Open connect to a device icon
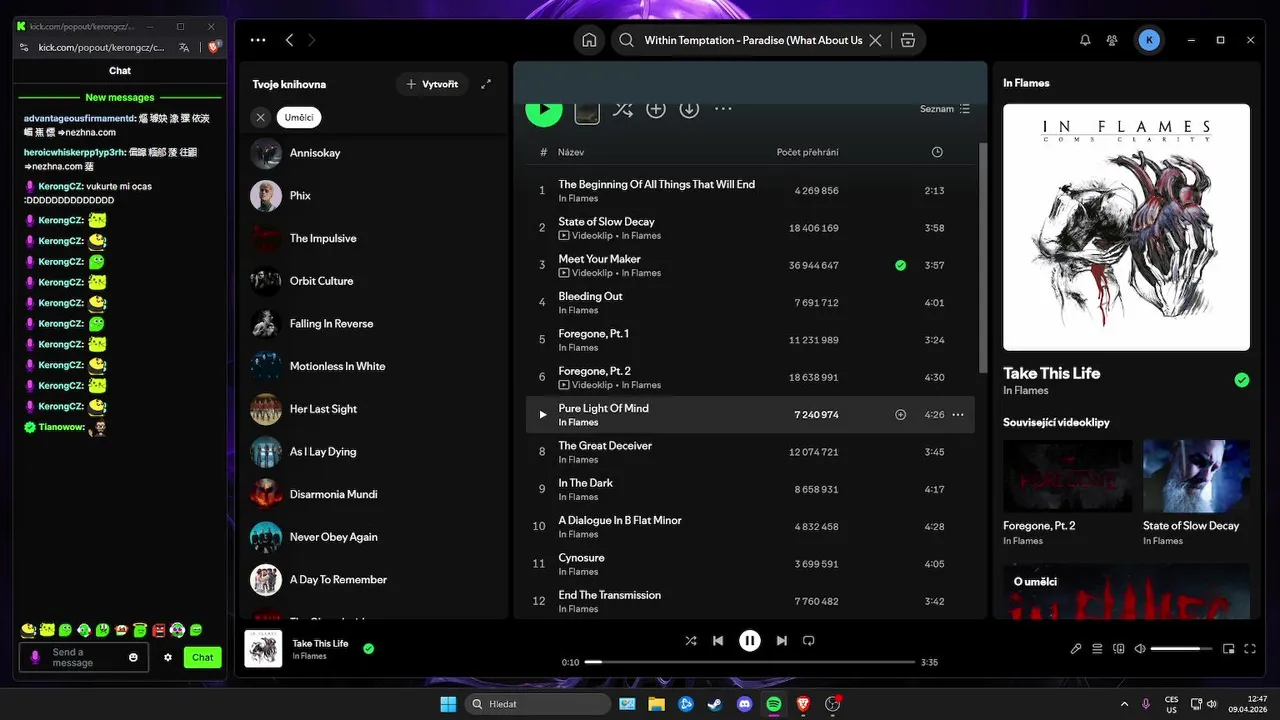The width and height of the screenshot is (1280, 720). (x=1119, y=649)
